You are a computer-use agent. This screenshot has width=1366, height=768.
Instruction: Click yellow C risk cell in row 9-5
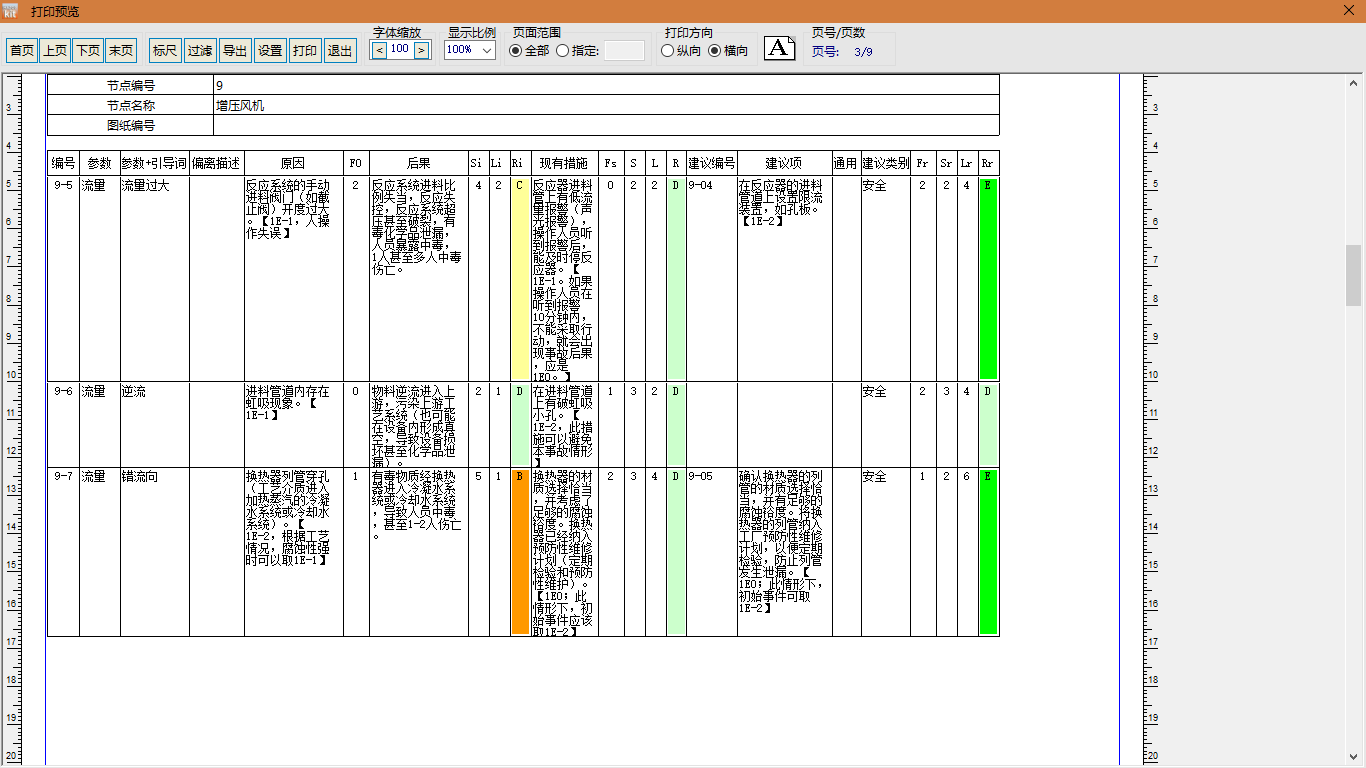click(519, 278)
